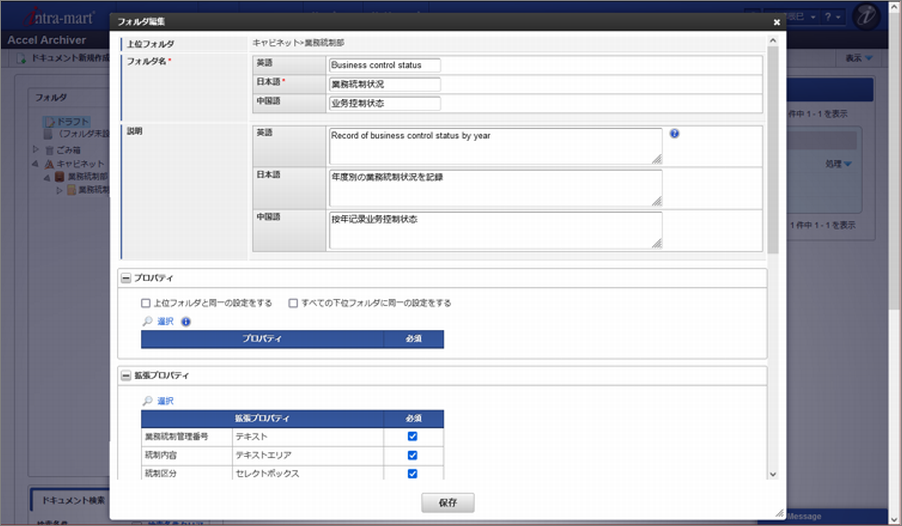This screenshot has width=902, height=526.
Task: Click round avatar icon in header
Action: pyautogui.click(x=866, y=16)
